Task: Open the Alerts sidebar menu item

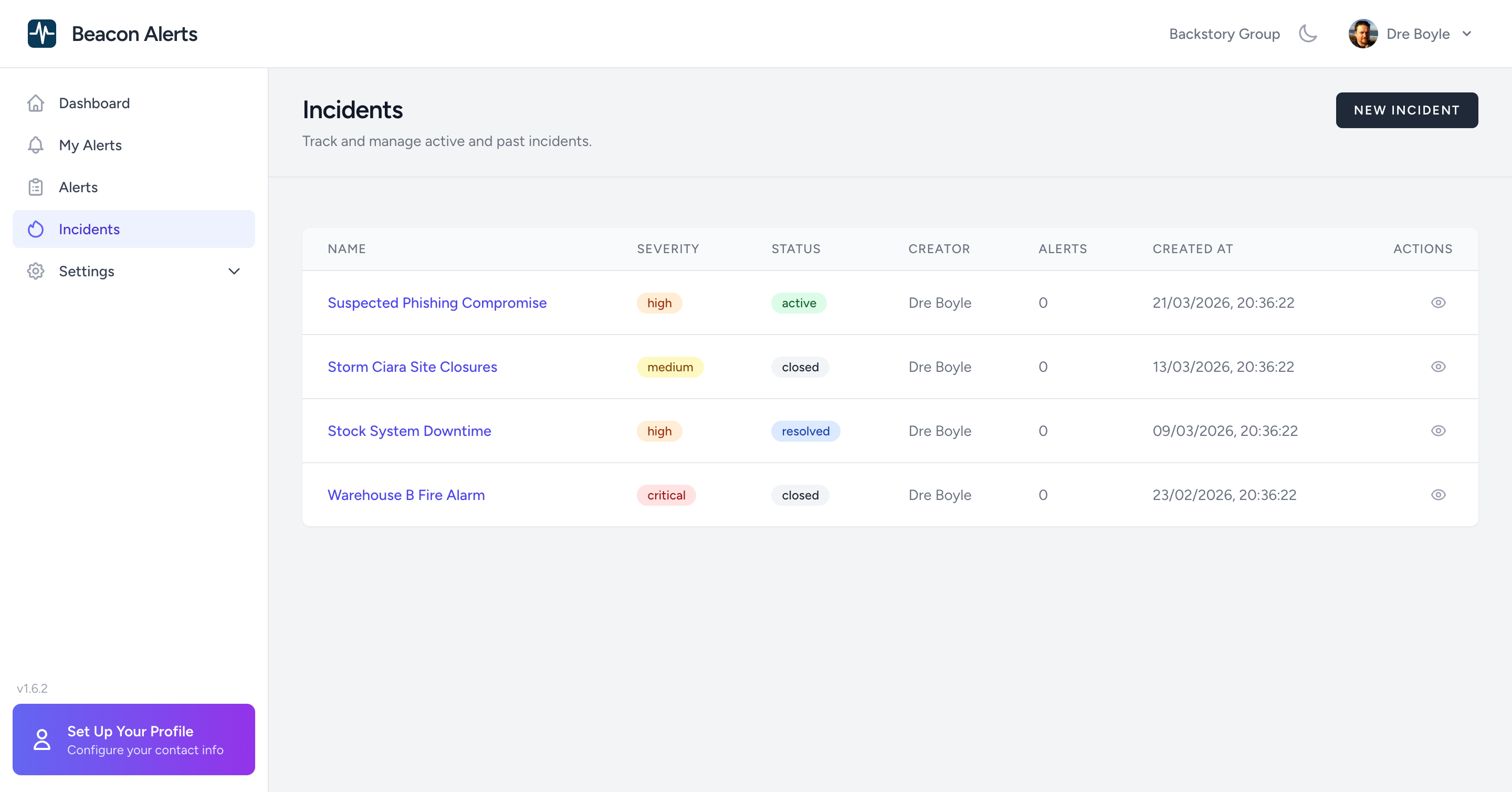Action: point(78,187)
